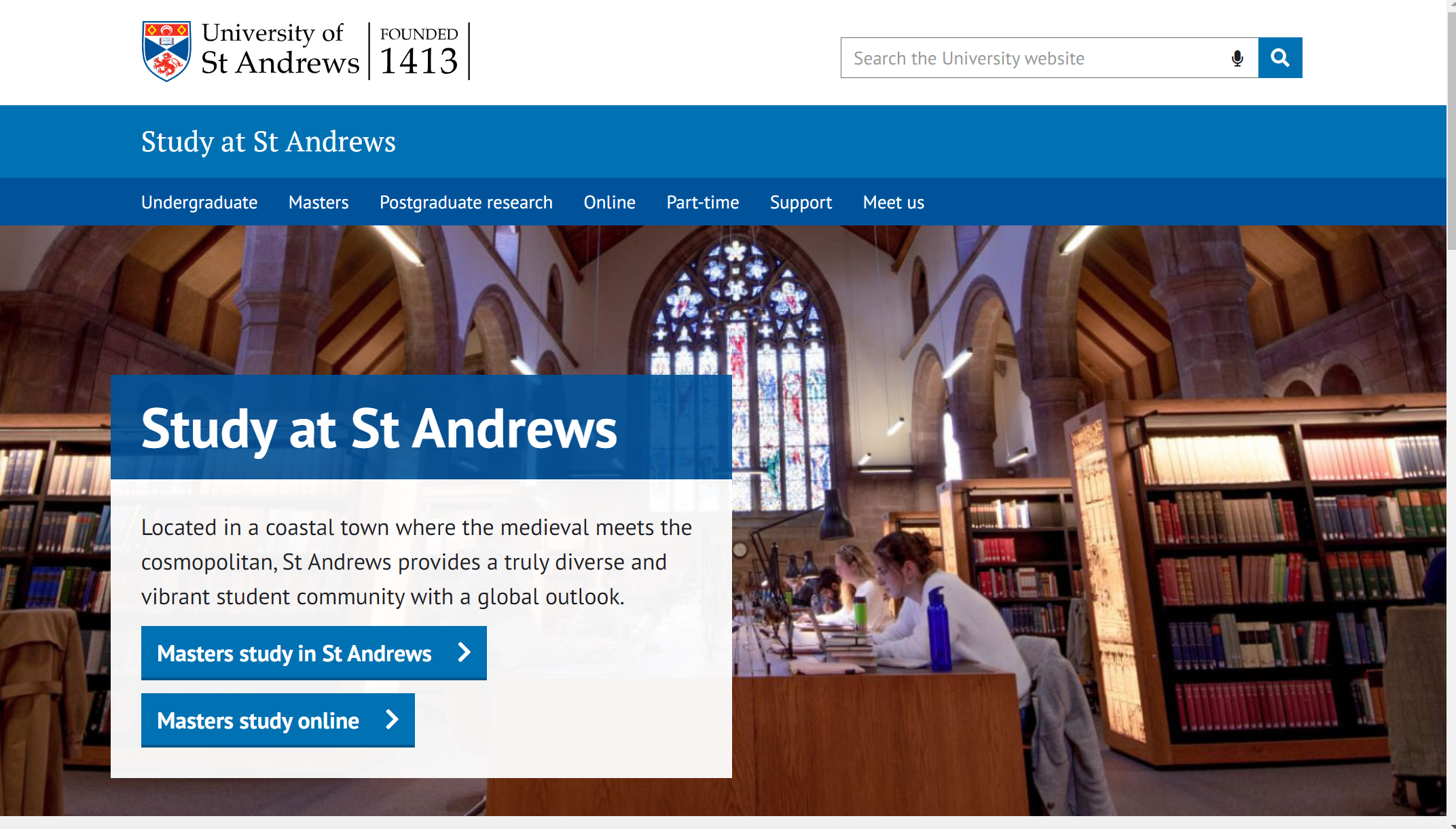The width and height of the screenshot is (1456, 829).
Task: Select the Support navigation item
Action: click(801, 202)
